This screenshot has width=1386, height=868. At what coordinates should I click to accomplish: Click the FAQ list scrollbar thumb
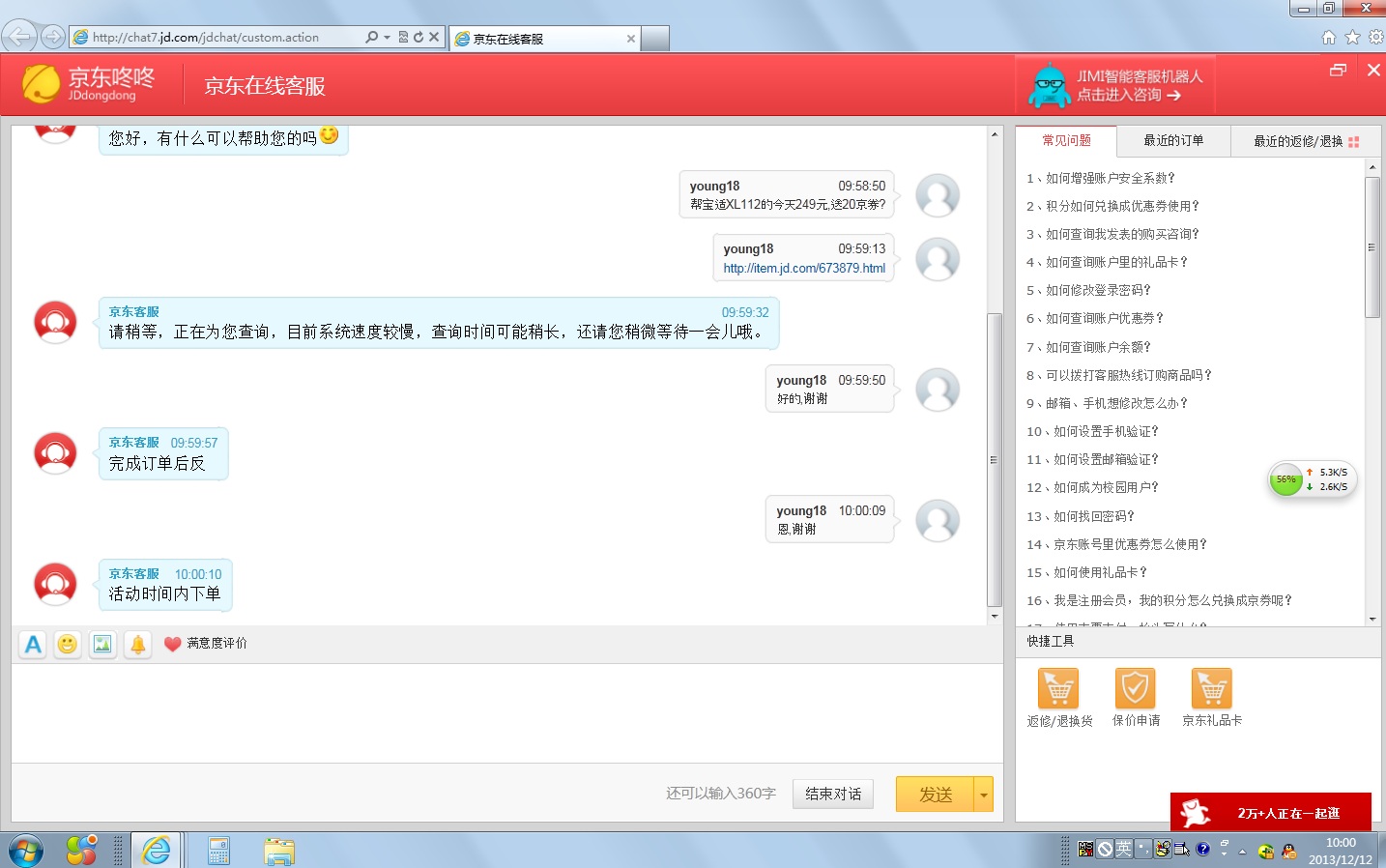1372,247
